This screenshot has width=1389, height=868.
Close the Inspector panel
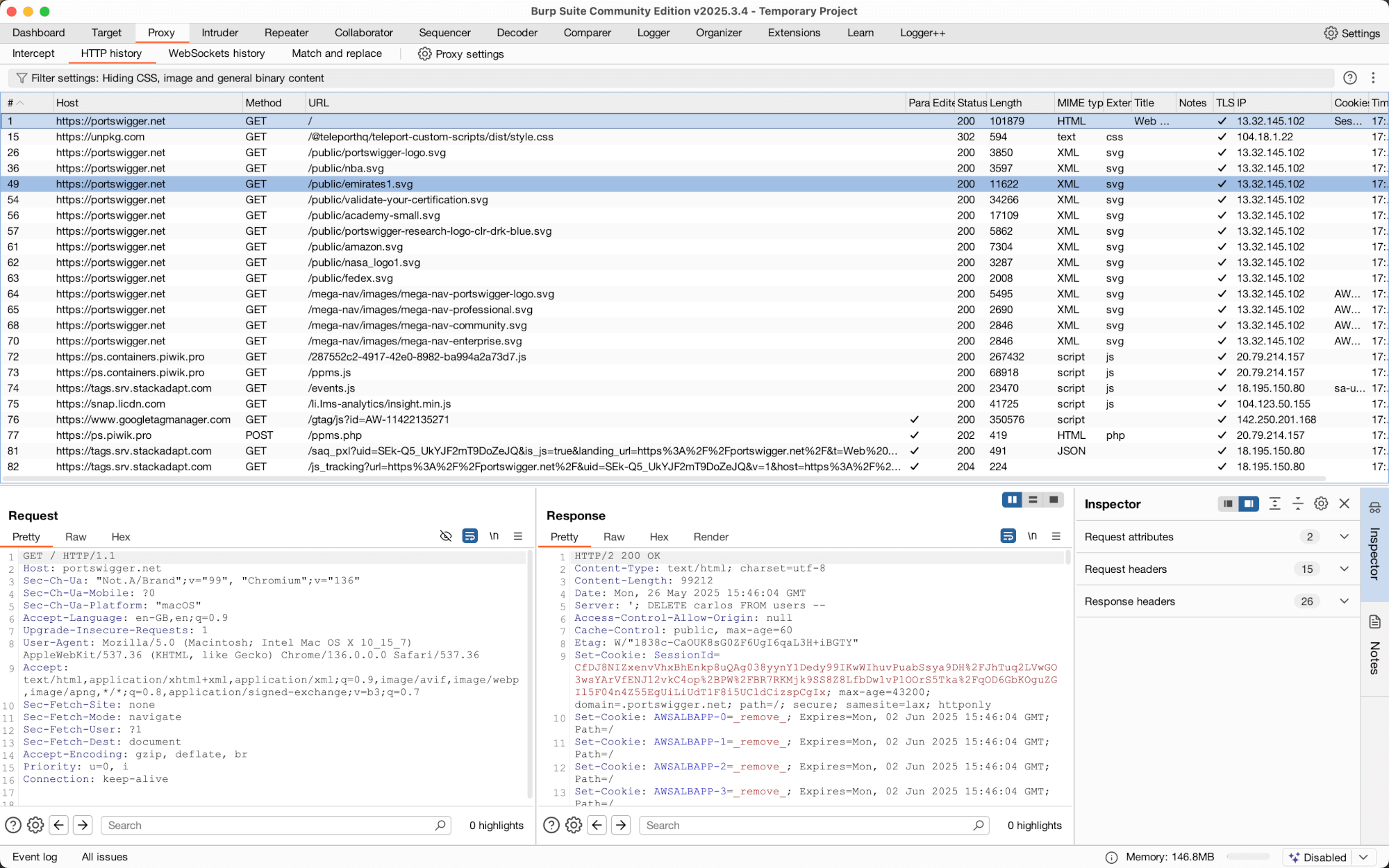click(1345, 503)
